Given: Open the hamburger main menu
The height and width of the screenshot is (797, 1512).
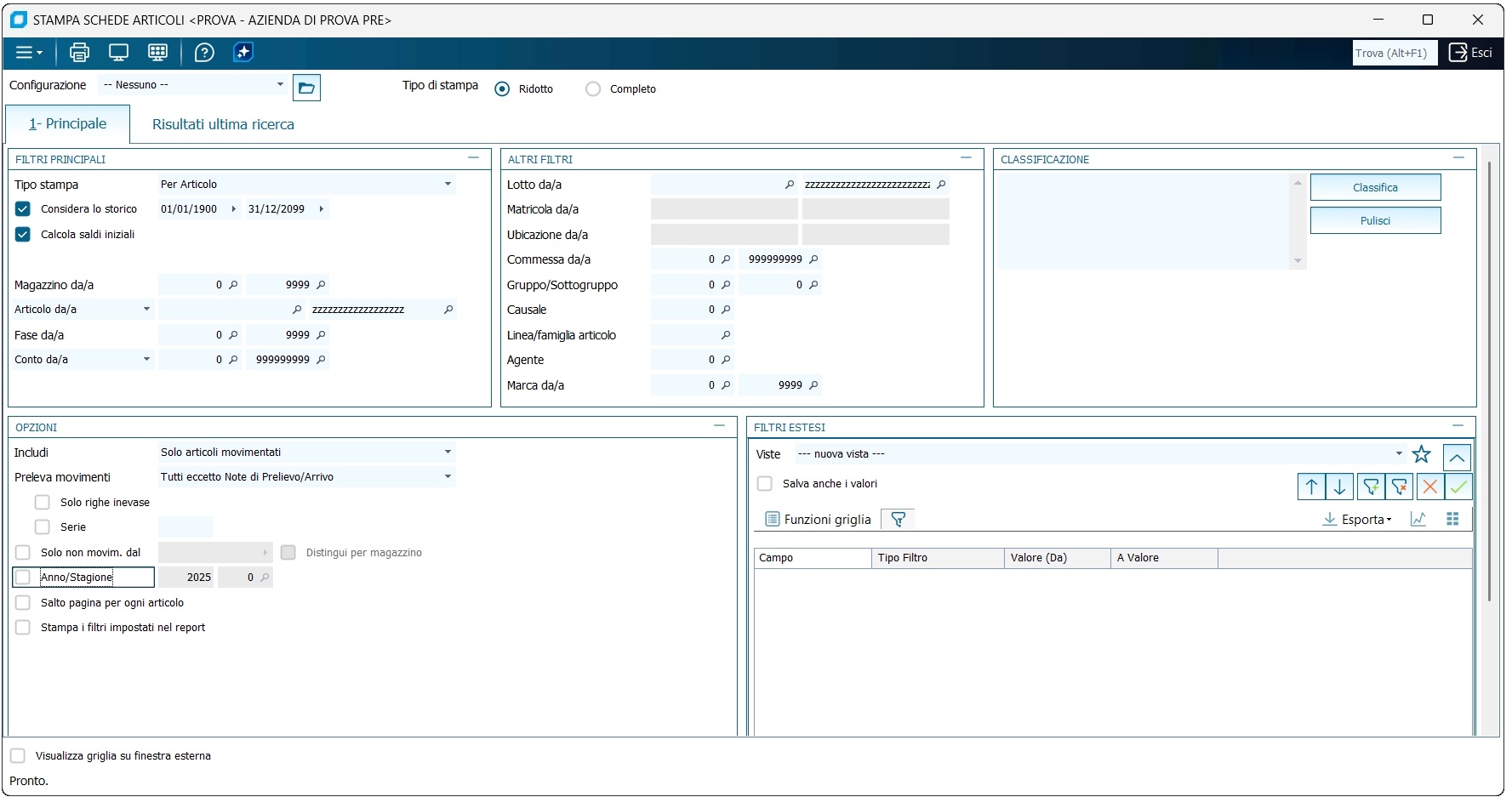Looking at the screenshot, I should point(28,53).
